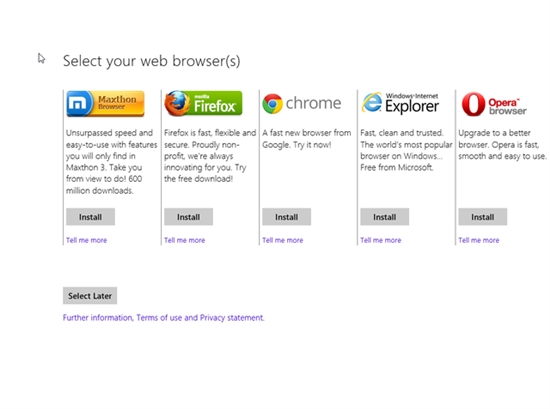
Task: Choose the Select Later button
Action: pos(90,296)
